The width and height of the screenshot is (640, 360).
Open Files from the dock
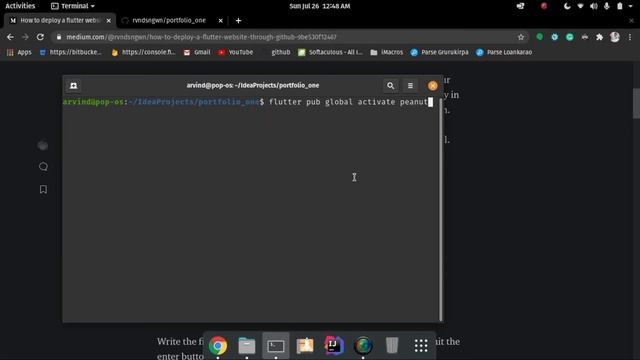(x=247, y=346)
